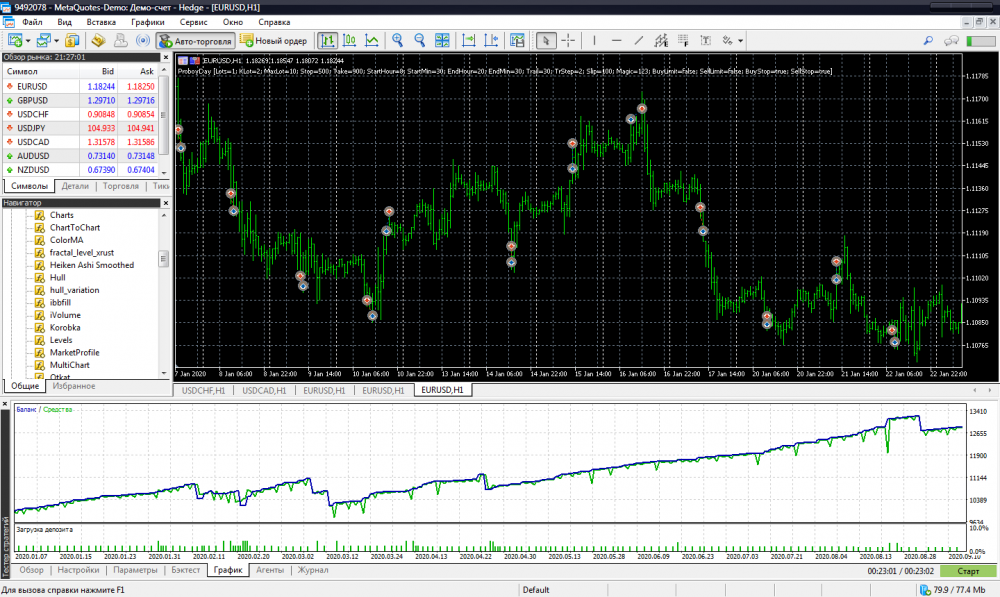This screenshot has width=1000, height=597.
Task: Open the profiles dropdown arrow
Action: 56,41
